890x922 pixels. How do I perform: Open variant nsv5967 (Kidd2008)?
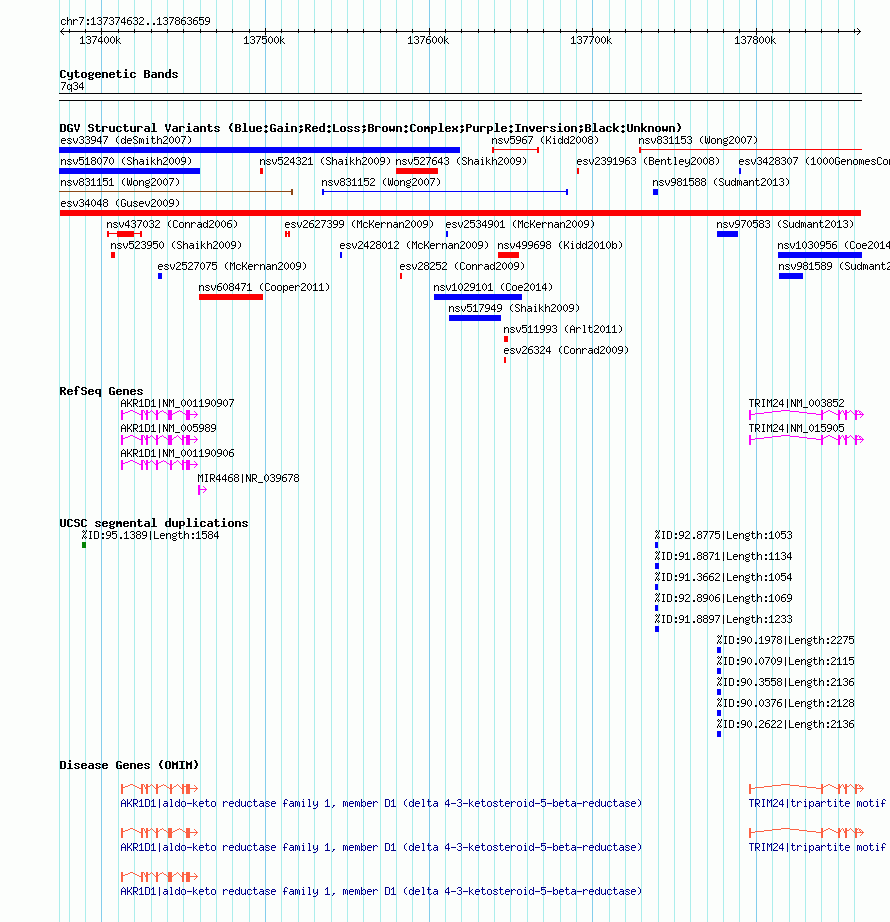coord(545,140)
